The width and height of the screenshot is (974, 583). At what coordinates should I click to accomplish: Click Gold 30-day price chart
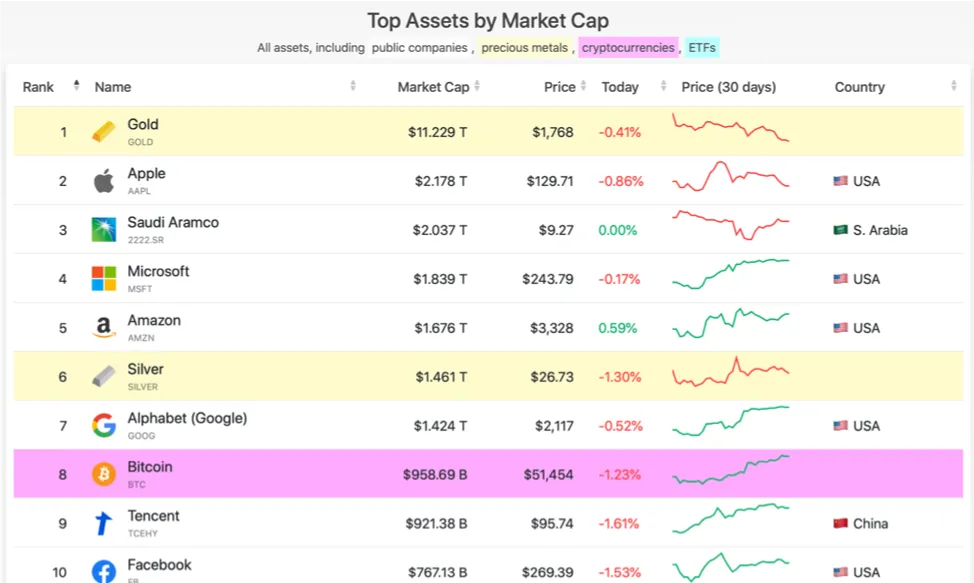click(x=730, y=128)
